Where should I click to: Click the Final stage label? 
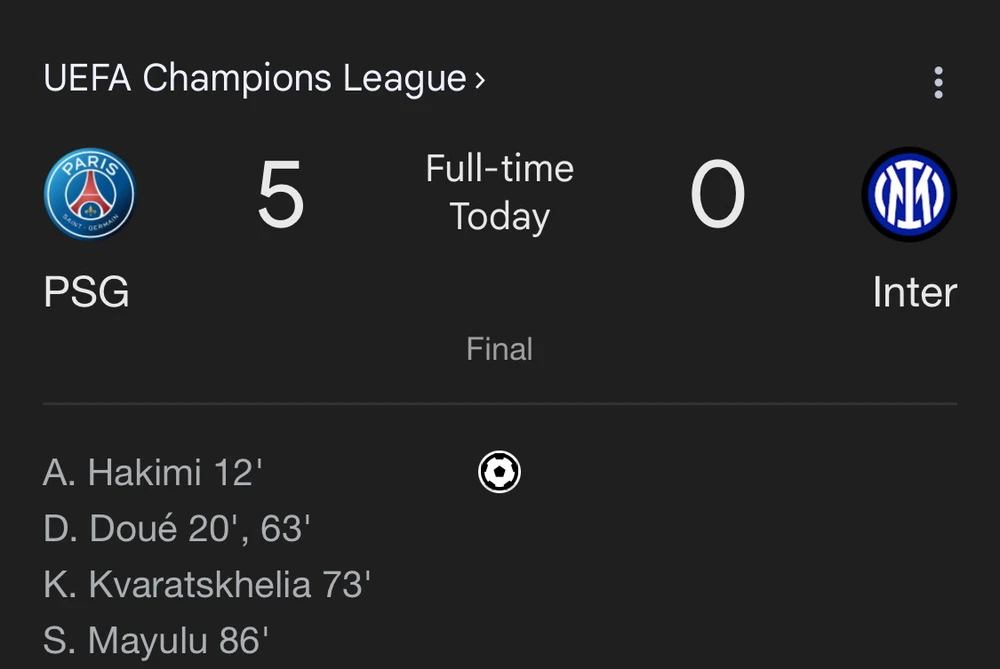point(499,349)
